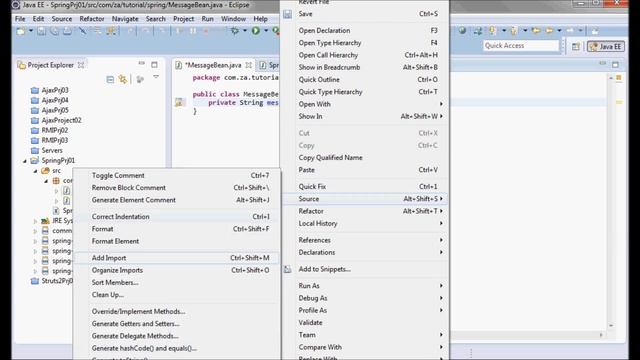
Task: Choose Format from Source submenu
Action: [177, 229]
